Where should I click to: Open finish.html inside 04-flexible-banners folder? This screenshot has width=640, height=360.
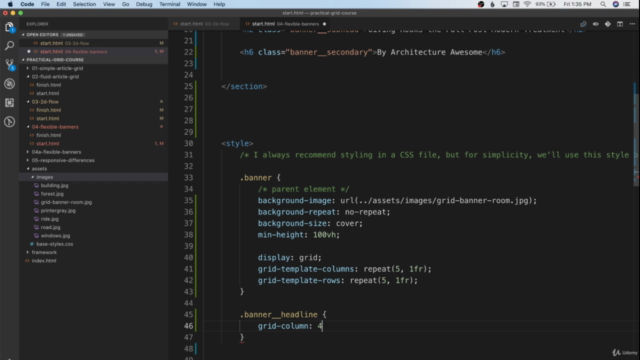[x=94, y=135]
